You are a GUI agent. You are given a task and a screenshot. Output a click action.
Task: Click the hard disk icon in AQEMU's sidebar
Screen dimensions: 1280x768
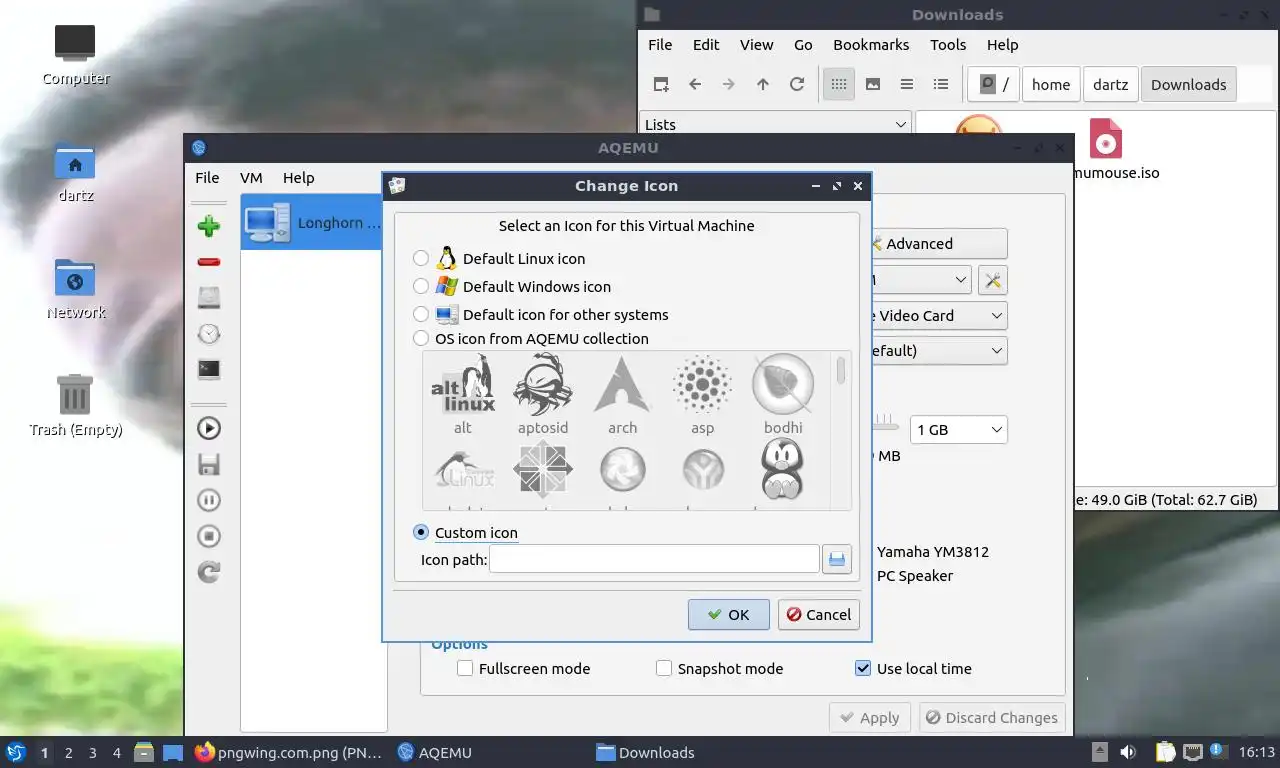click(208, 297)
